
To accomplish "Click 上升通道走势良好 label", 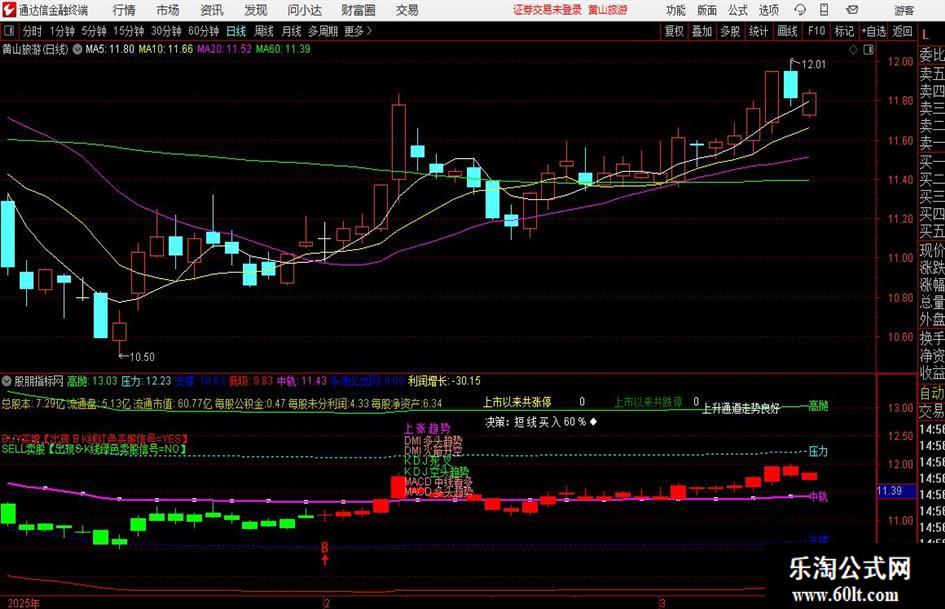I will coord(741,409).
